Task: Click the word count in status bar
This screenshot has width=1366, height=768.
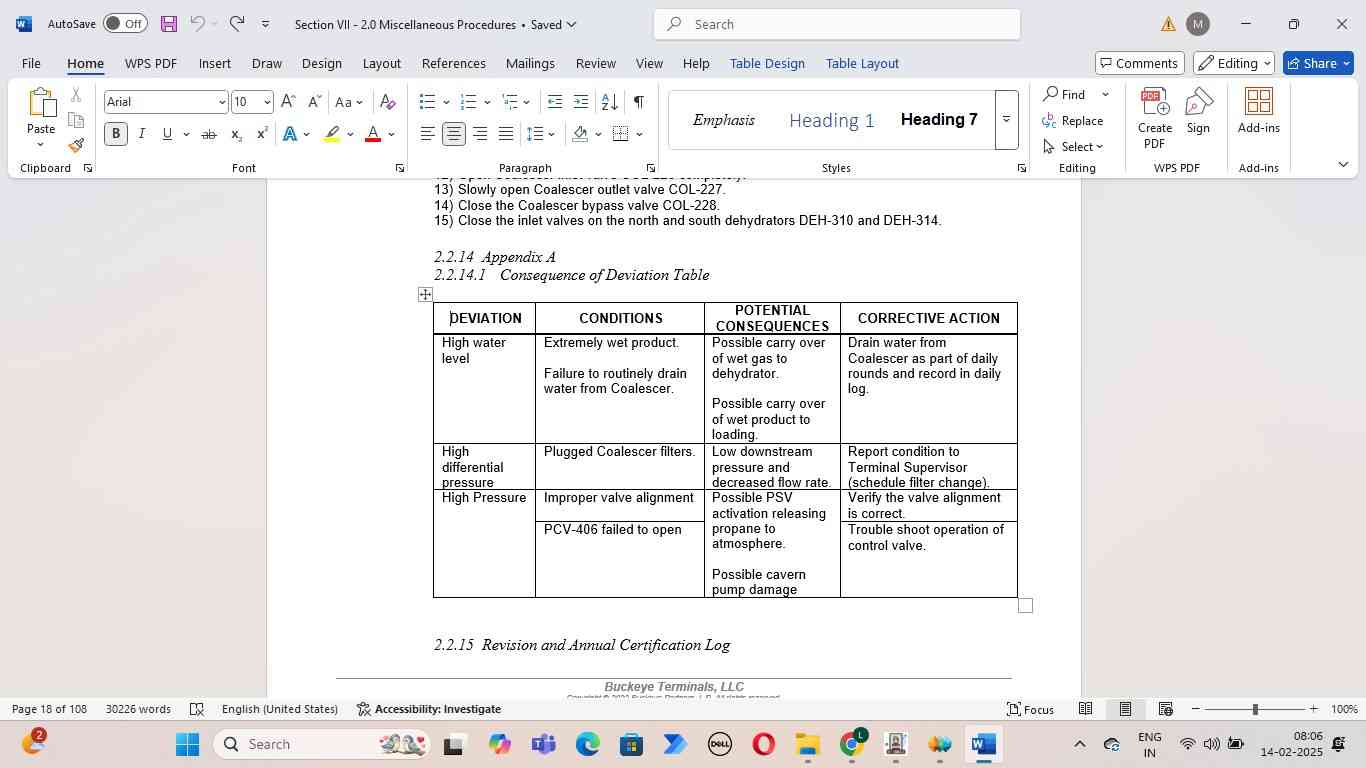Action: tap(138, 709)
